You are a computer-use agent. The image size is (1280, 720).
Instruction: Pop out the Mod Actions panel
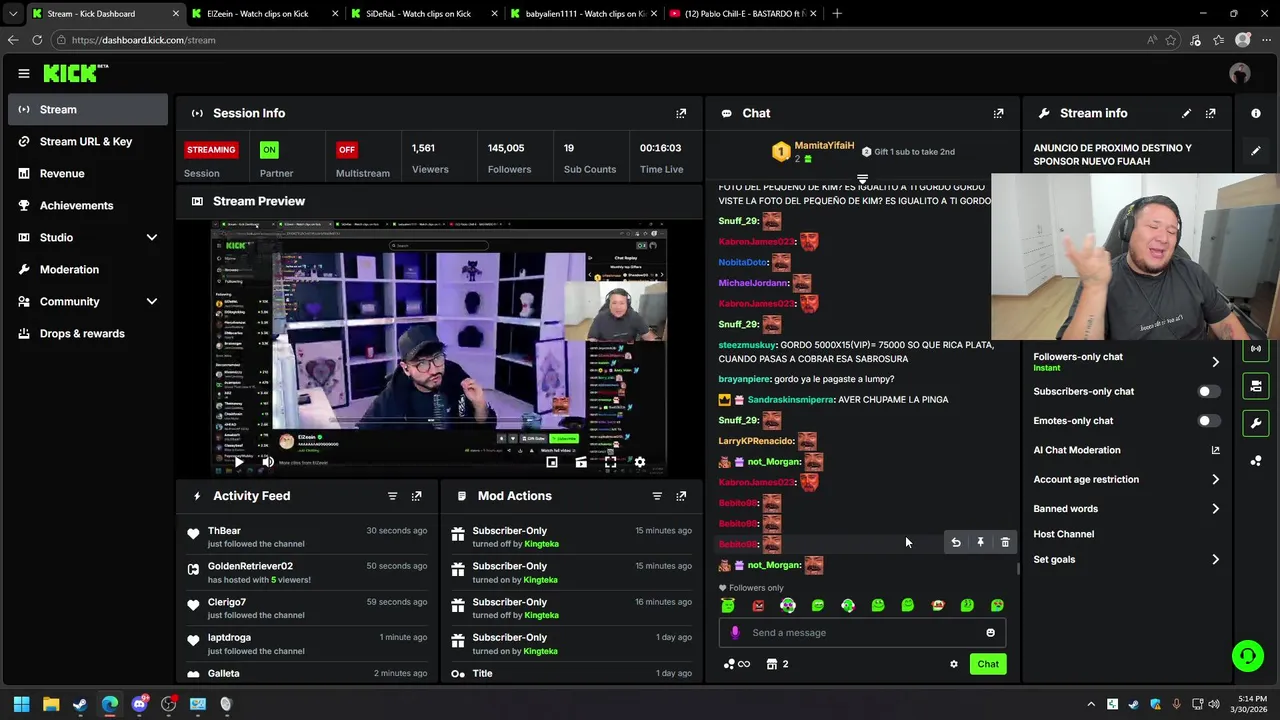tap(681, 496)
